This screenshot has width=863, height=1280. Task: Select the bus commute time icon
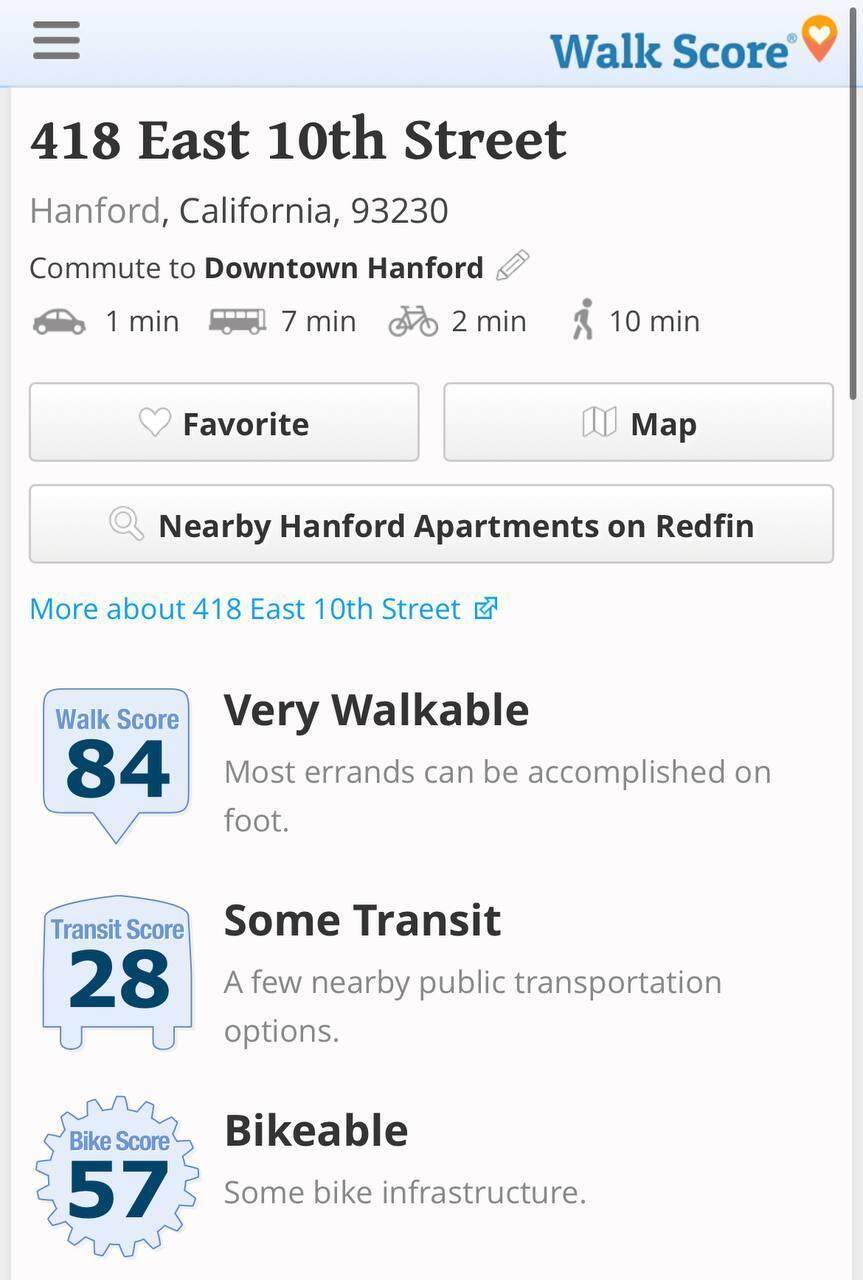(x=237, y=321)
